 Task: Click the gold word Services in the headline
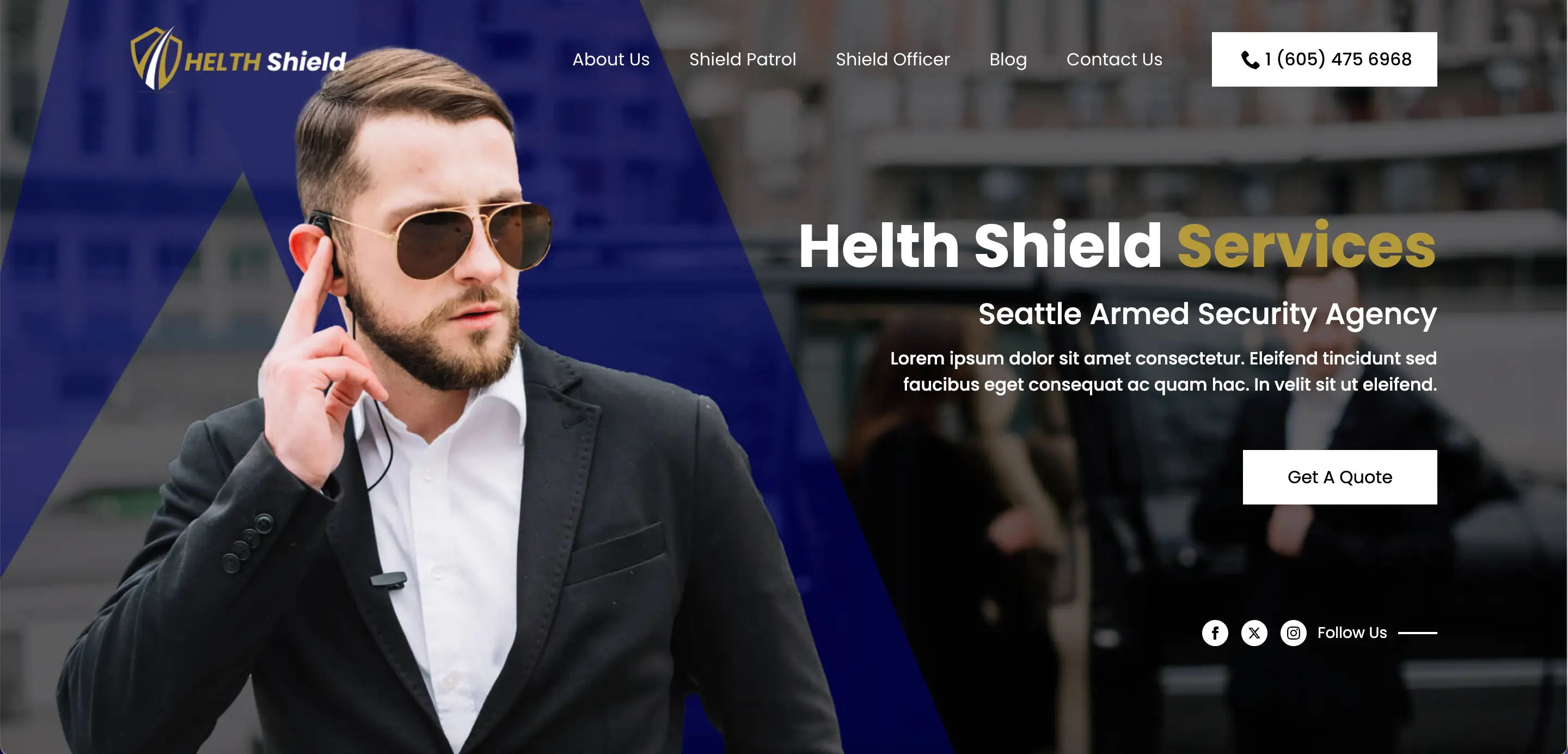tap(1306, 246)
